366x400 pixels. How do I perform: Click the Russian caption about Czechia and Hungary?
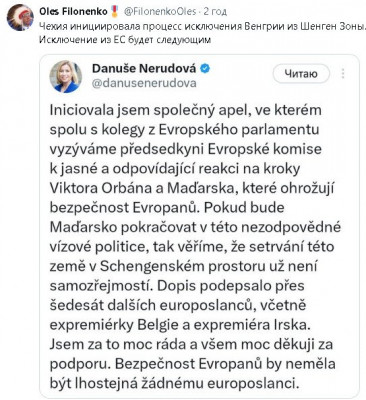(203, 33)
